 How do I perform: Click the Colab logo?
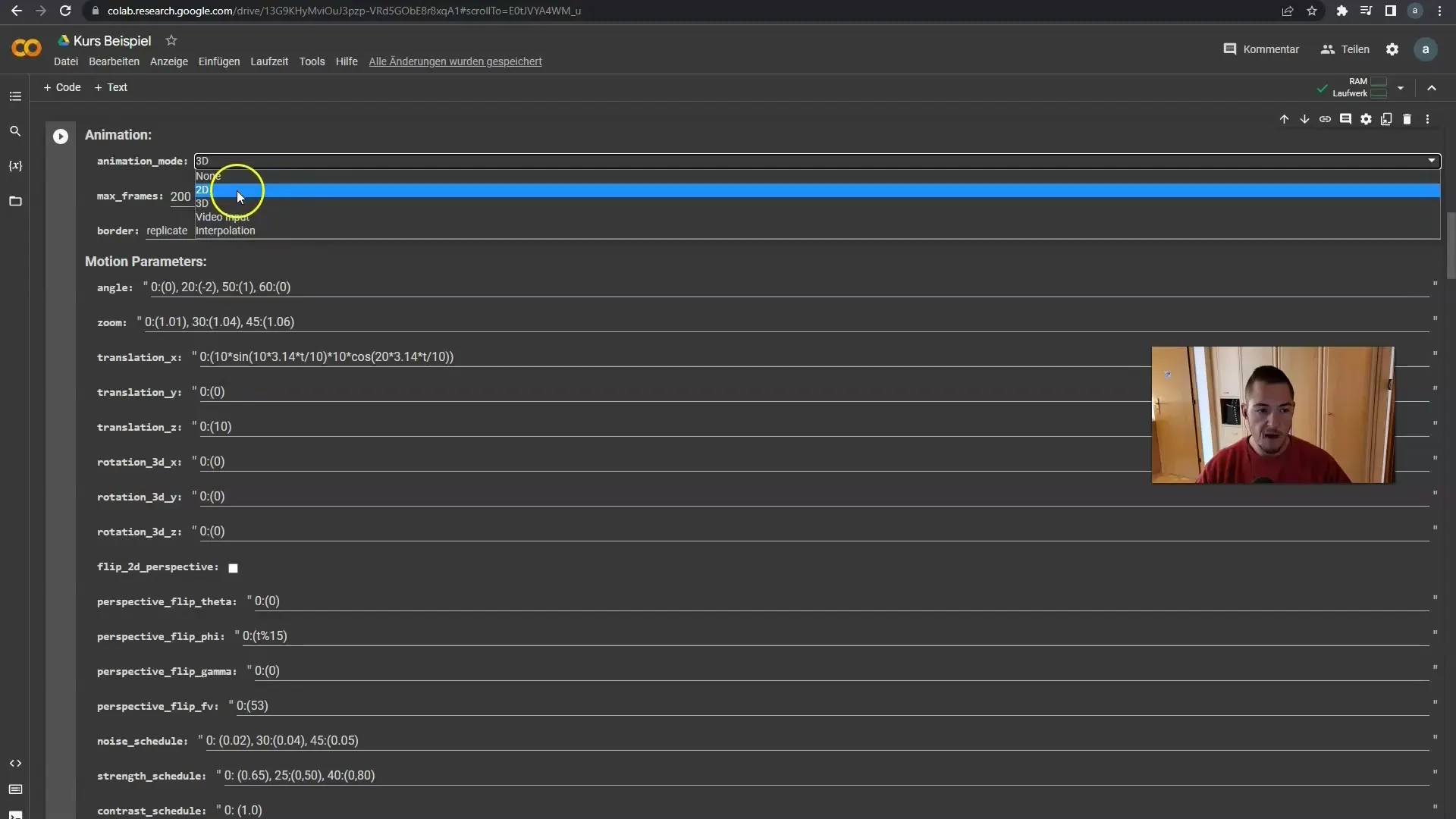[x=27, y=49]
